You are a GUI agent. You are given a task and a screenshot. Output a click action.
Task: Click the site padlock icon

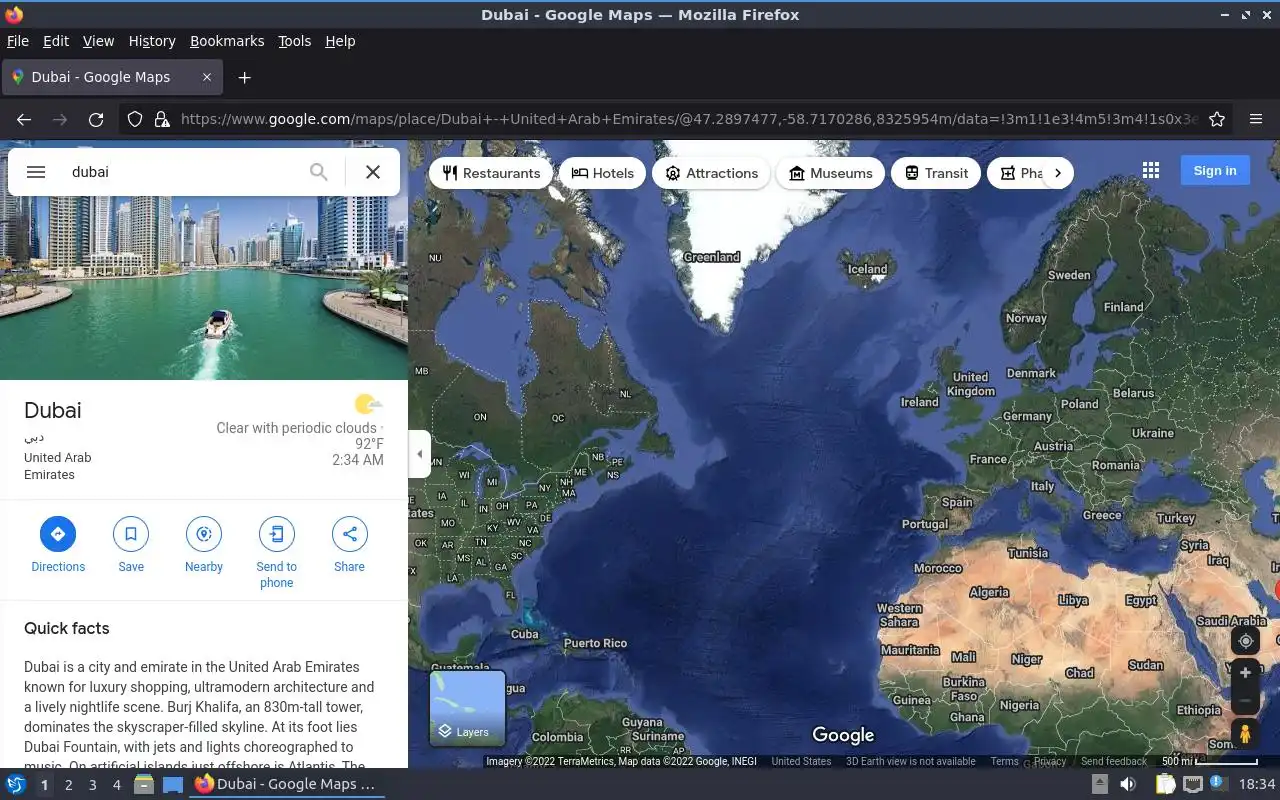coord(162,119)
